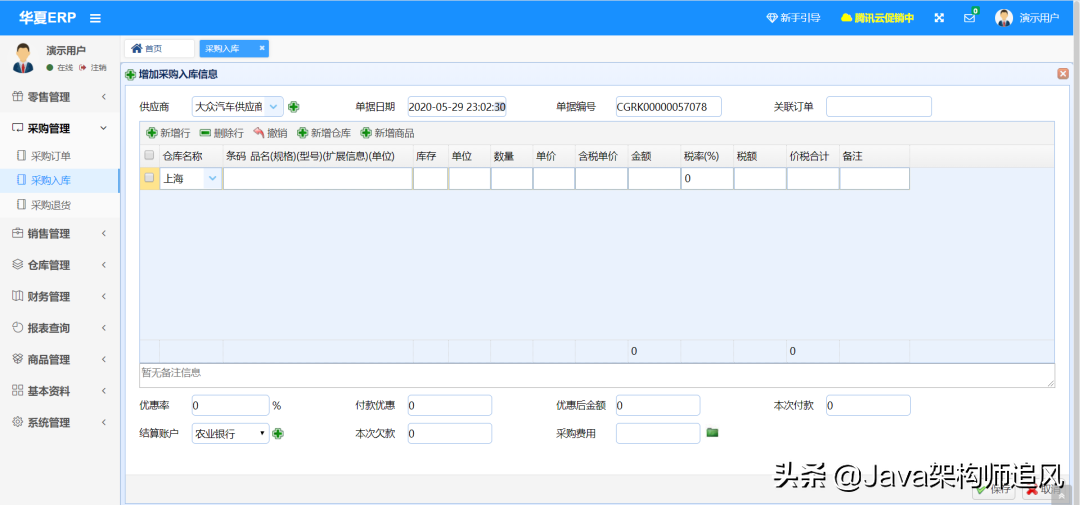1080x505 pixels.
Task: Open the 上海 warehouse dropdown
Action: (x=212, y=178)
